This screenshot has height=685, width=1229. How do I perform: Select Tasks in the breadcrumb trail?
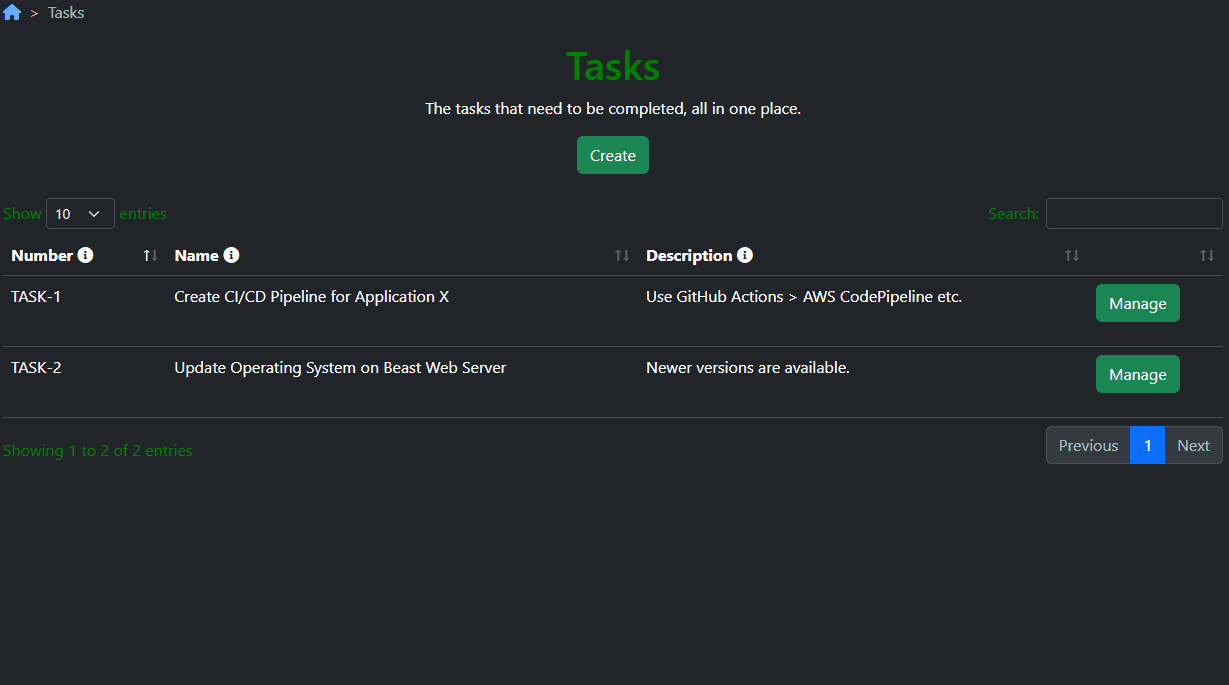(65, 12)
